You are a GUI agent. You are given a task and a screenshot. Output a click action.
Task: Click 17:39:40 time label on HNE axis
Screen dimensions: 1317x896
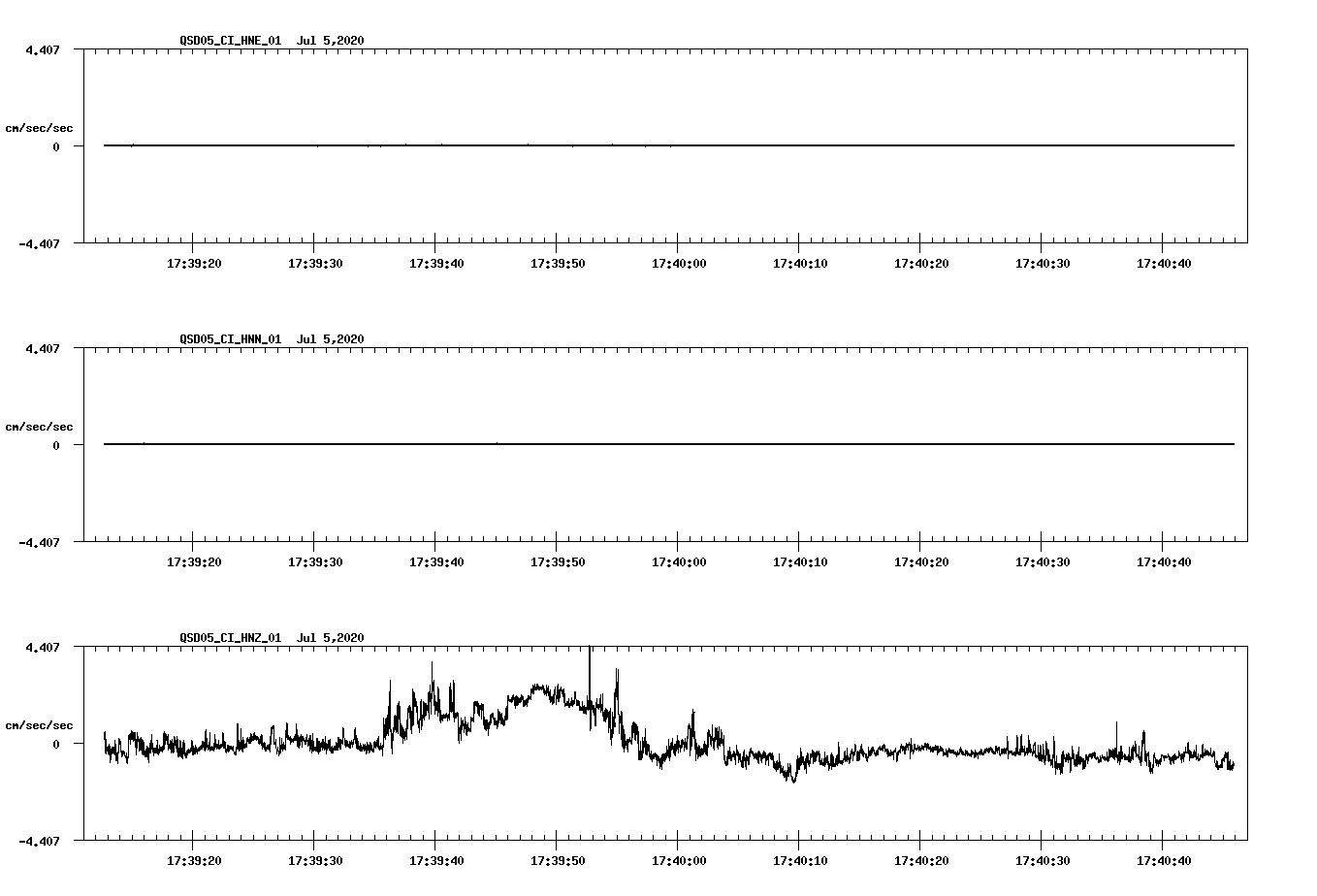point(436,263)
